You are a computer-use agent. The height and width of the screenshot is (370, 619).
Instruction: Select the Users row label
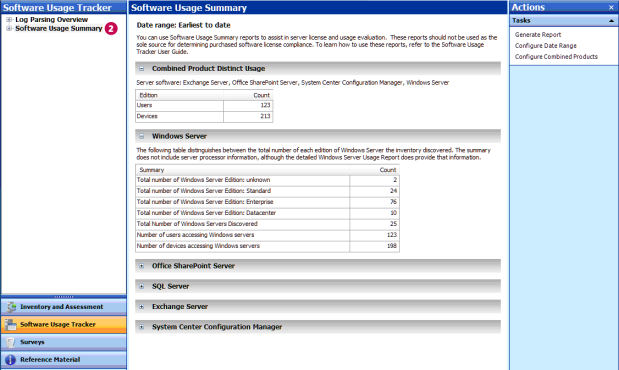click(x=144, y=105)
